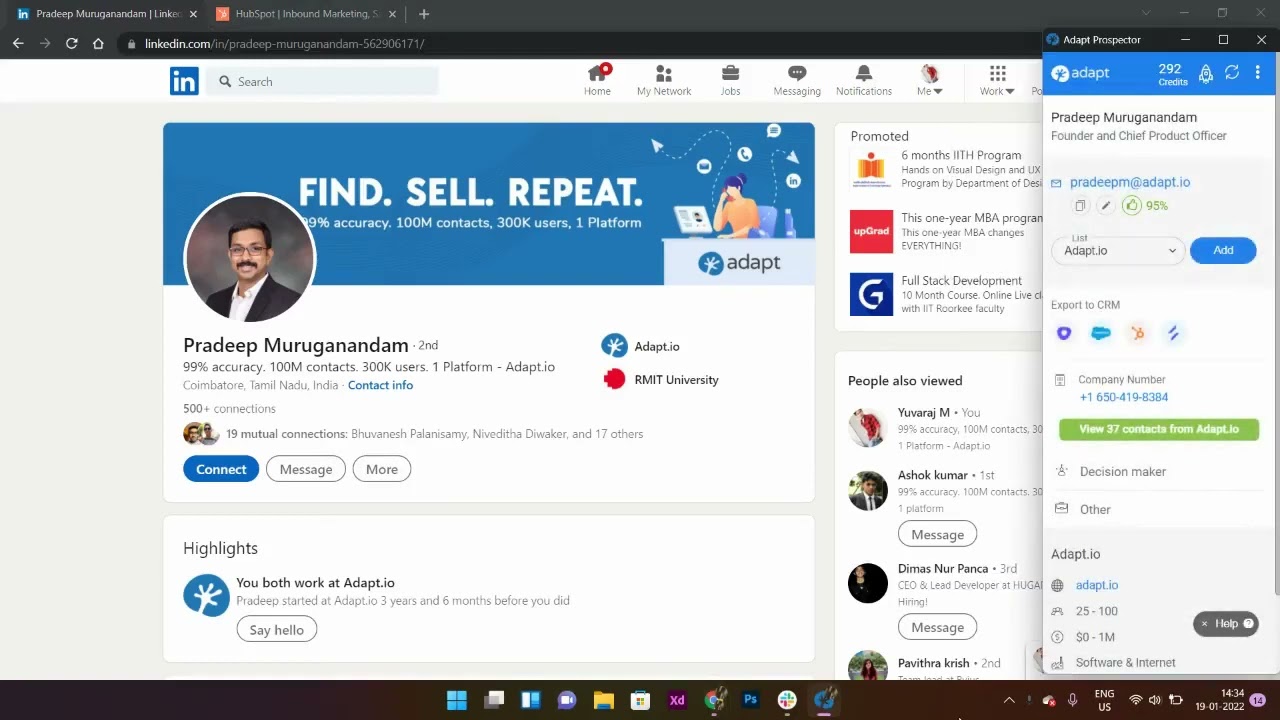Click the Adapt rocket icon

pyautogui.click(x=1206, y=73)
